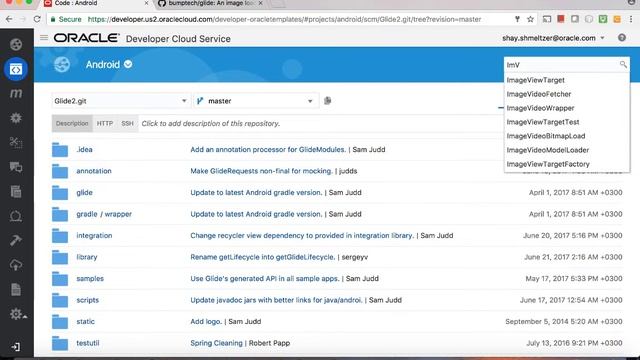Open the static folder link
Image resolution: width=640 pixels, height=360 pixels.
click(85, 322)
